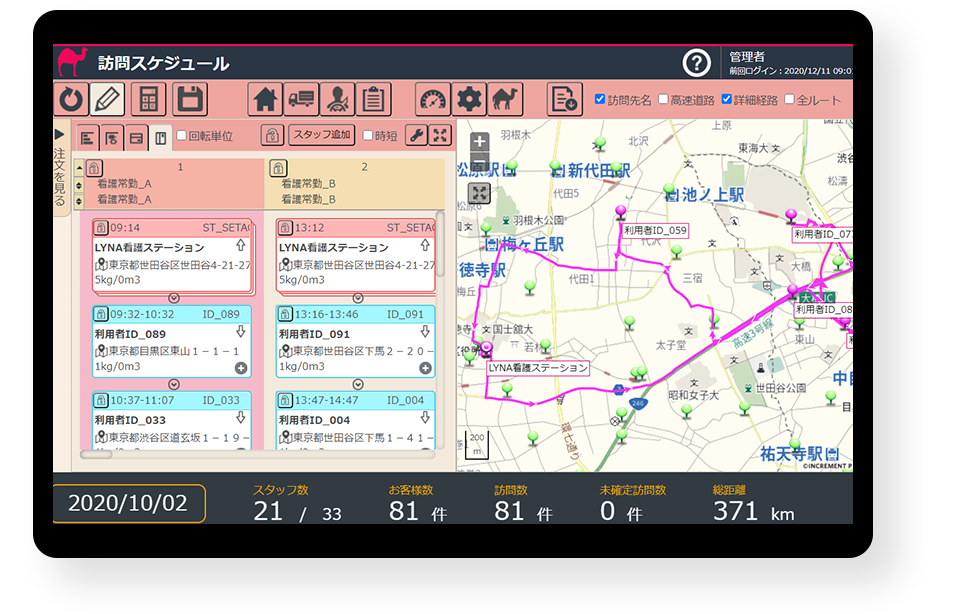
Task: Expand chevron below 09:14 LYNA card
Action: [174, 298]
